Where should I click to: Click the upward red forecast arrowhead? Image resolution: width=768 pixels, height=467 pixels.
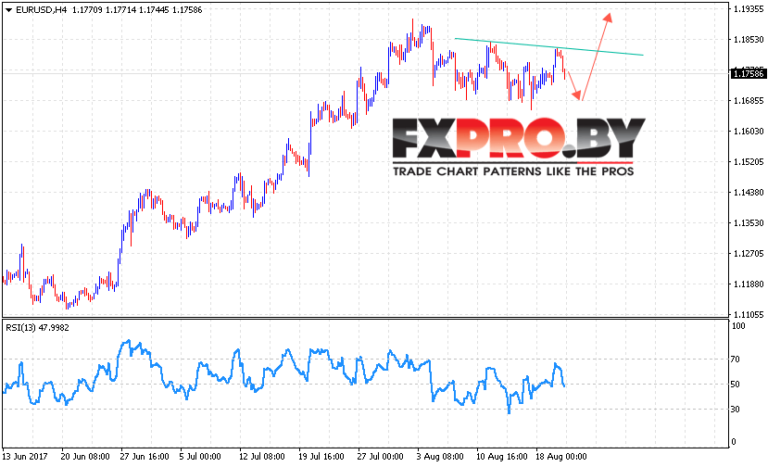[608, 17]
